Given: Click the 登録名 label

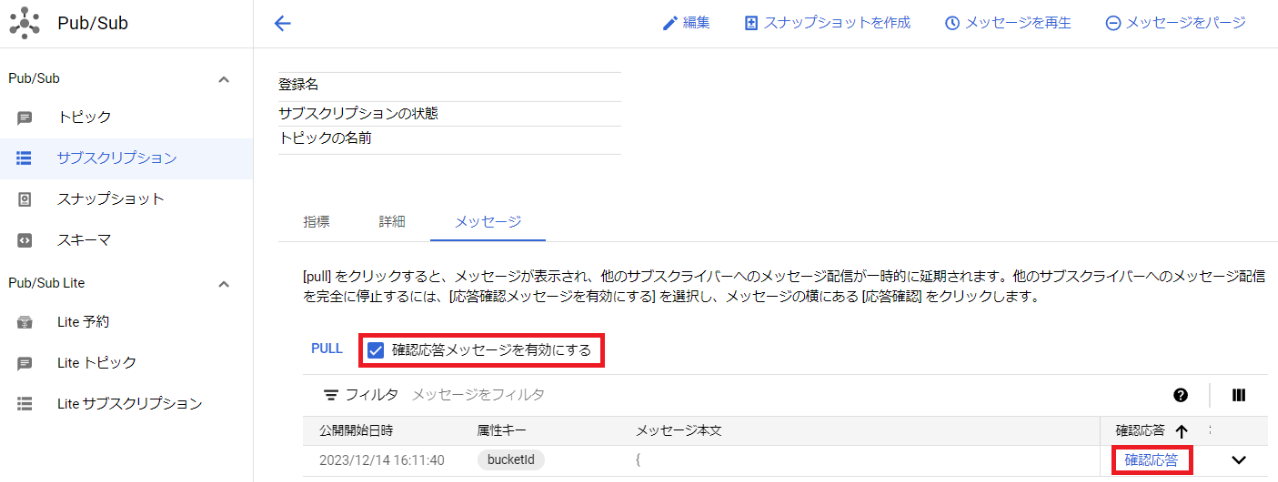Looking at the screenshot, I should pos(298,85).
